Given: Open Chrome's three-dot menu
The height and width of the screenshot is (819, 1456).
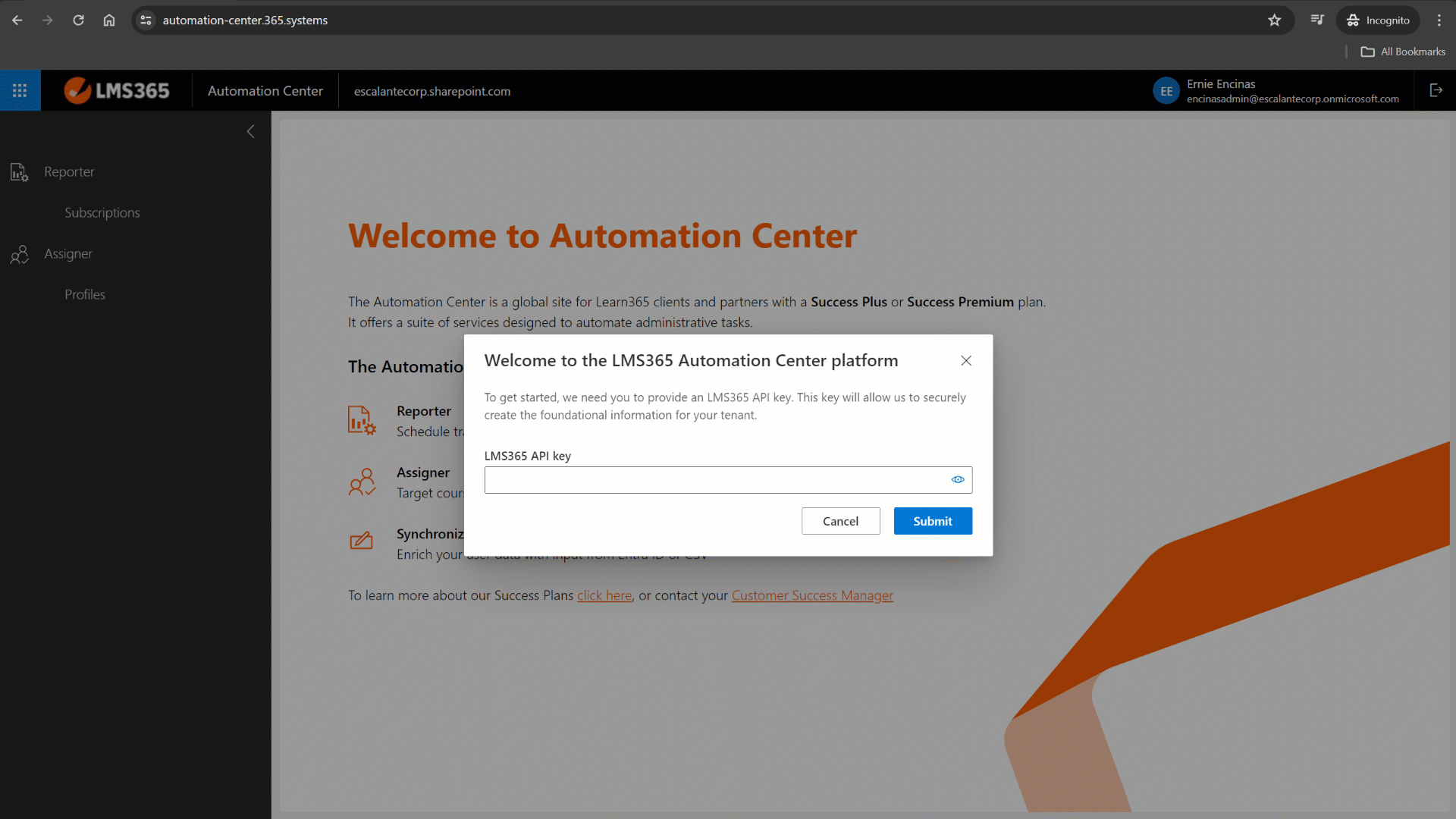Looking at the screenshot, I should pyautogui.click(x=1439, y=20).
